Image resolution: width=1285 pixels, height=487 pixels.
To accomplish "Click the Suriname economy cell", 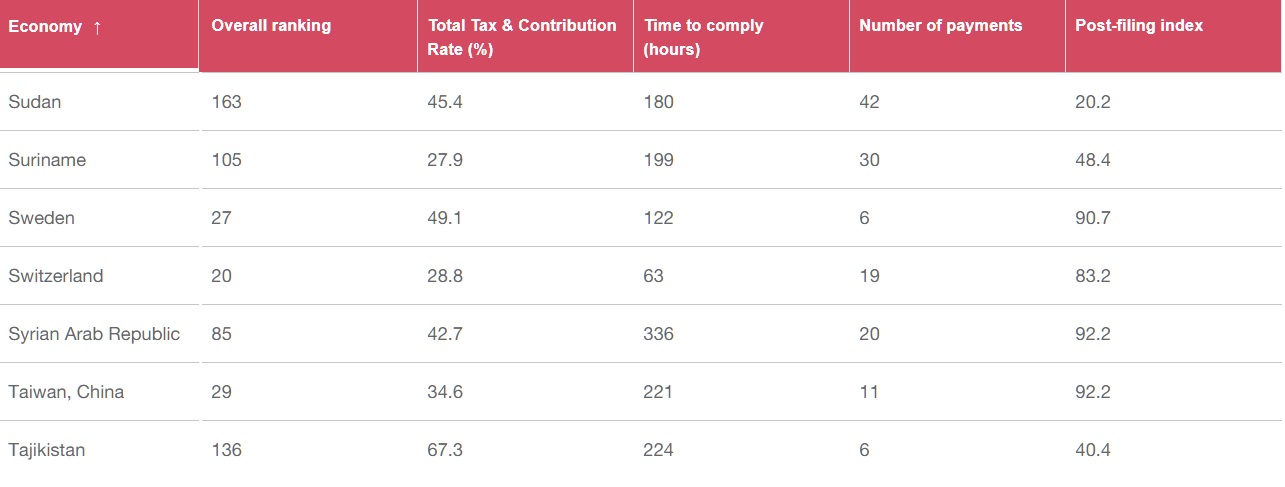I will tap(47, 160).
